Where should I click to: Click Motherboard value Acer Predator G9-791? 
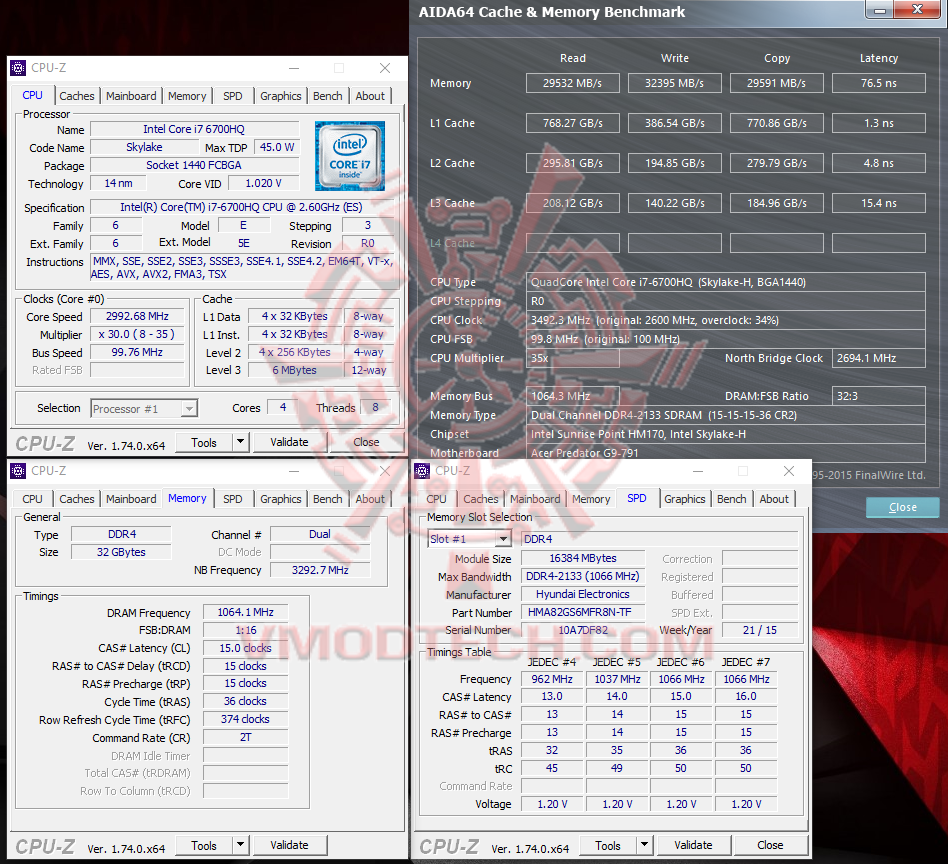click(x=726, y=453)
